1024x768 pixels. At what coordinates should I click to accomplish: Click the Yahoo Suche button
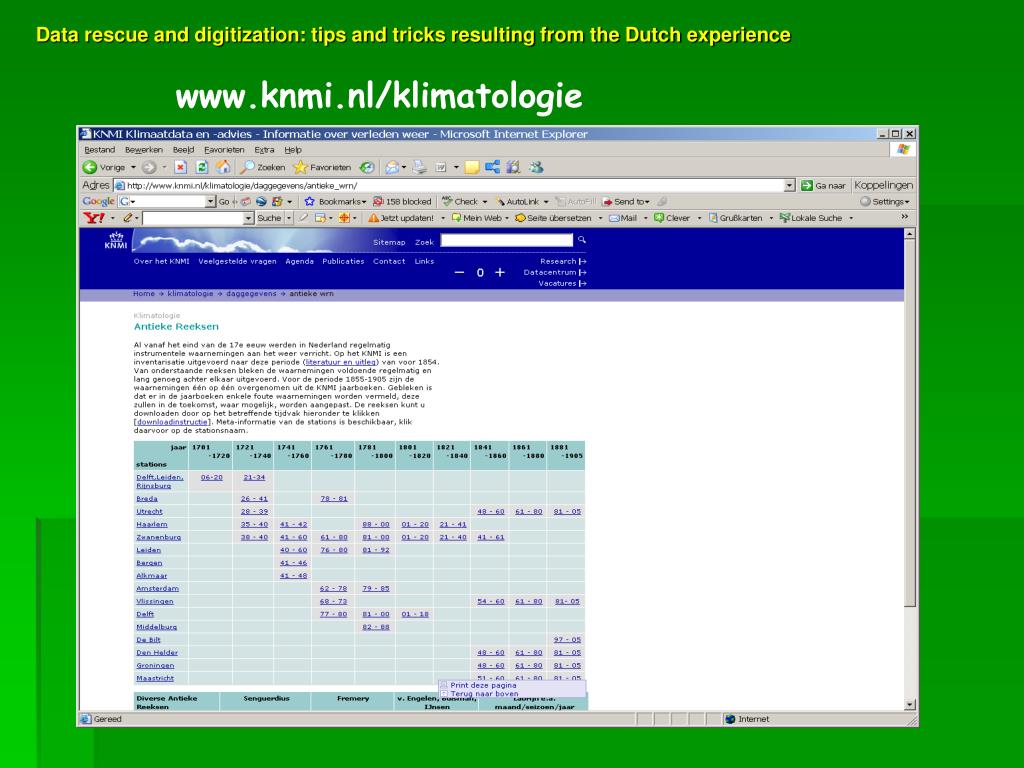269,217
